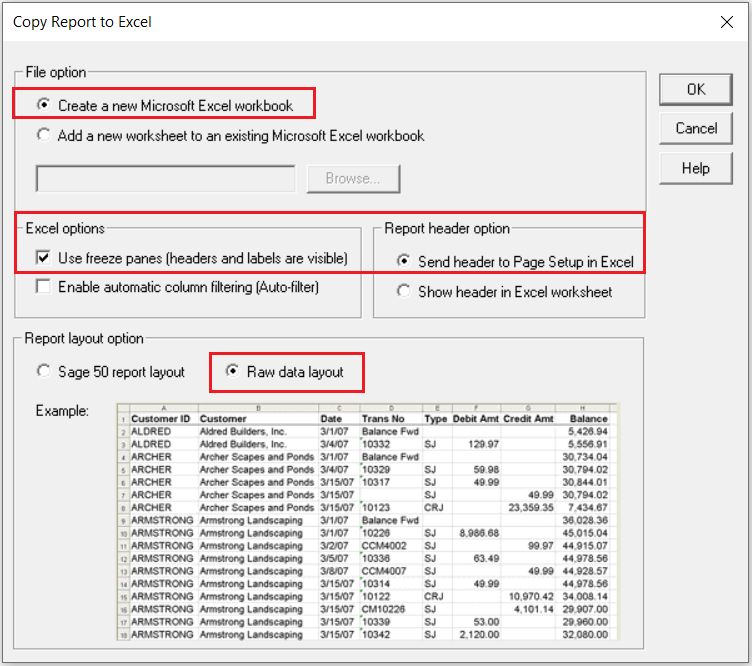Click the 'Debit Amt' header in example

(x=476, y=419)
